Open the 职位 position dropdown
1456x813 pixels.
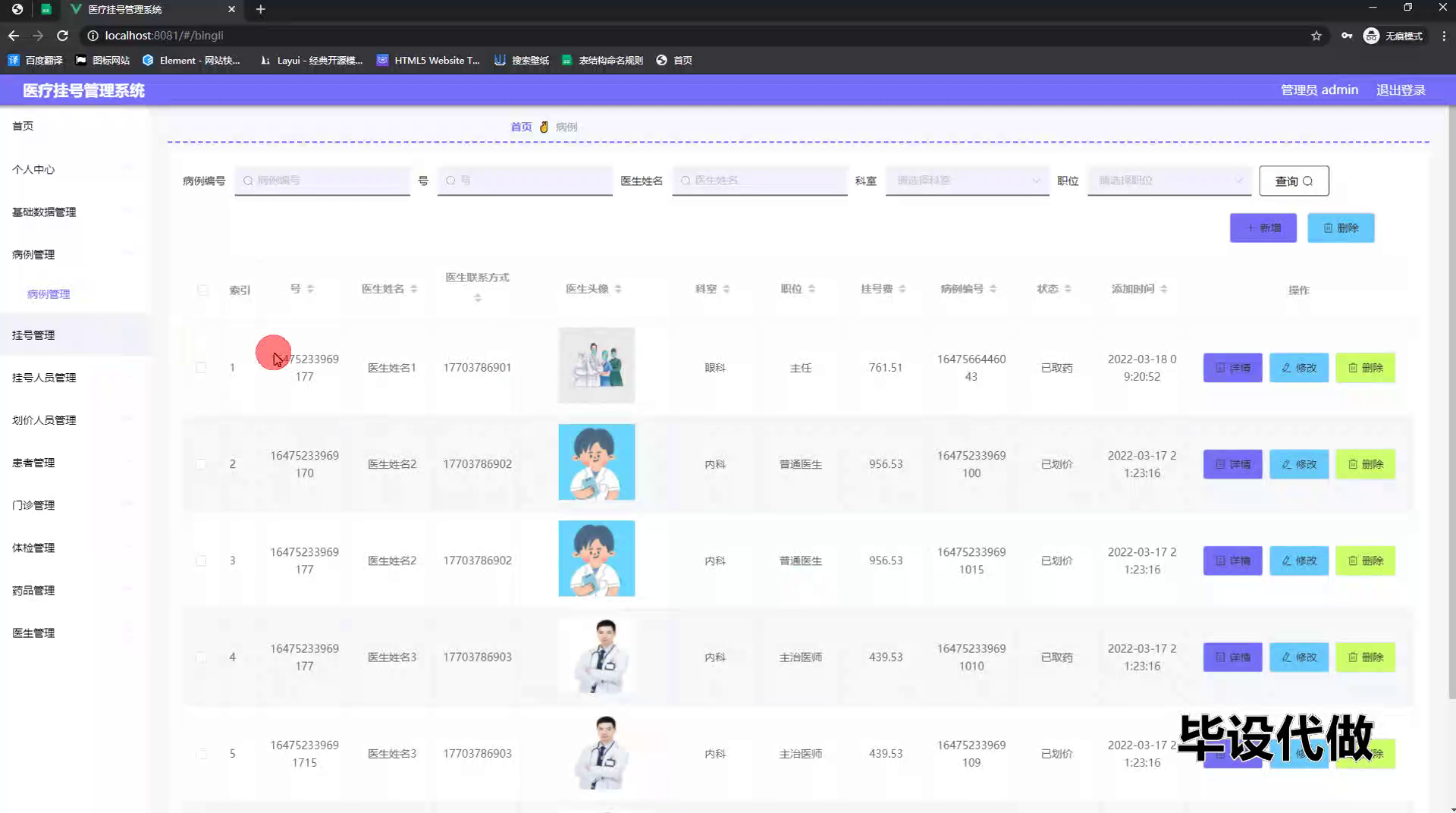pyautogui.click(x=1169, y=180)
